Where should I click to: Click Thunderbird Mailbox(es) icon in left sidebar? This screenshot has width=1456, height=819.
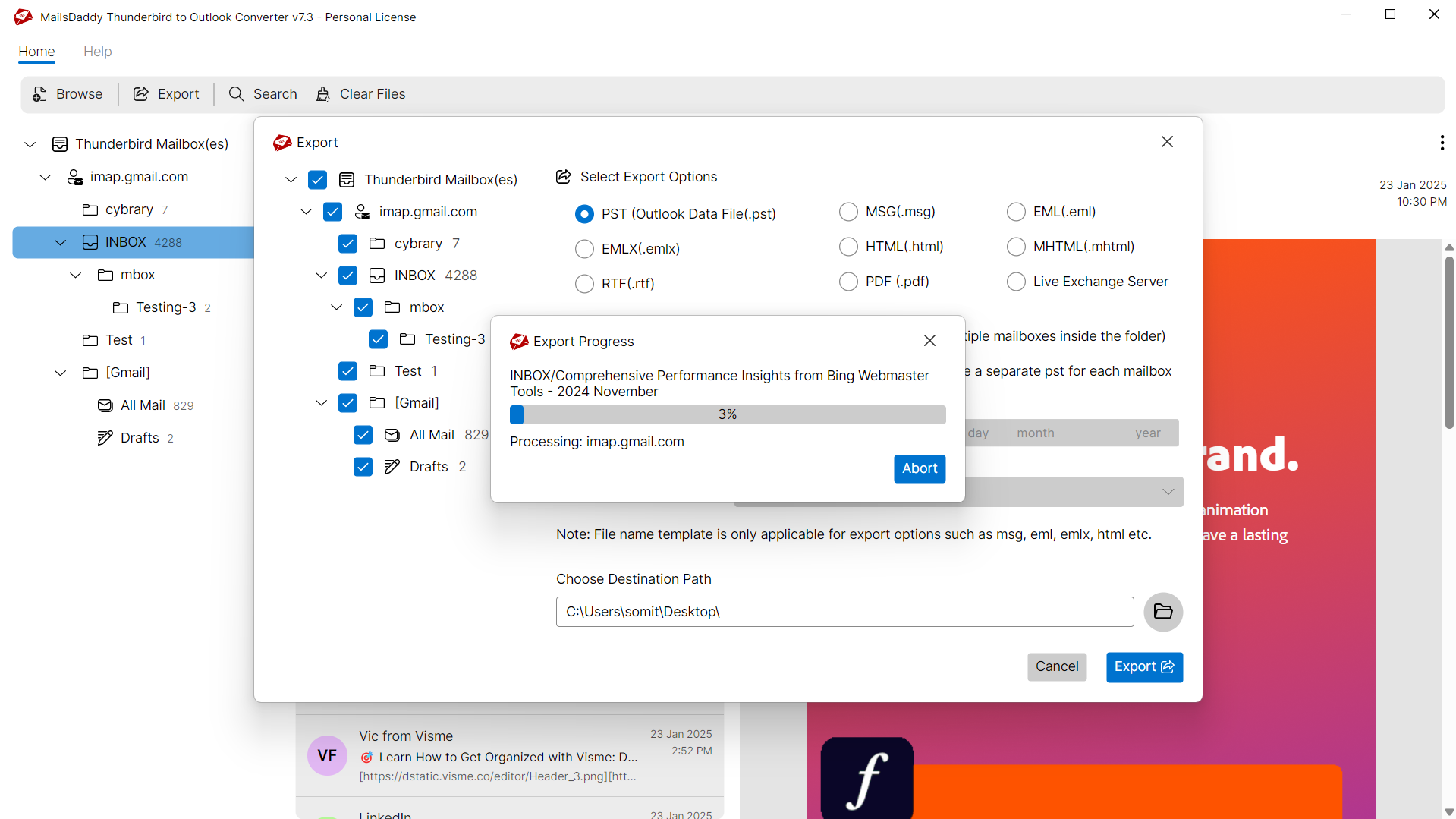[x=60, y=144]
